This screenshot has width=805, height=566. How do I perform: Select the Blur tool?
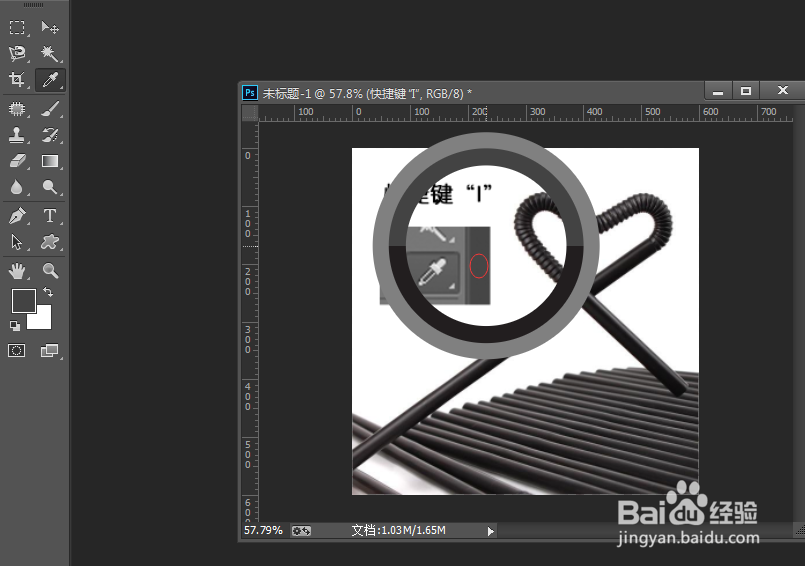(17, 187)
